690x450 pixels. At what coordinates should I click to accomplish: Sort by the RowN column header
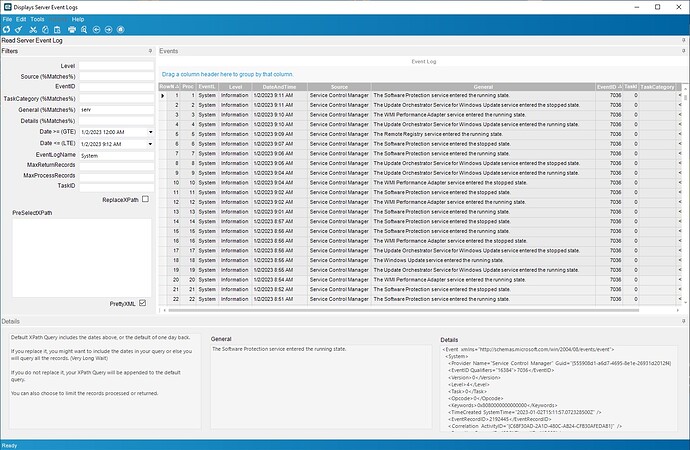click(x=167, y=87)
